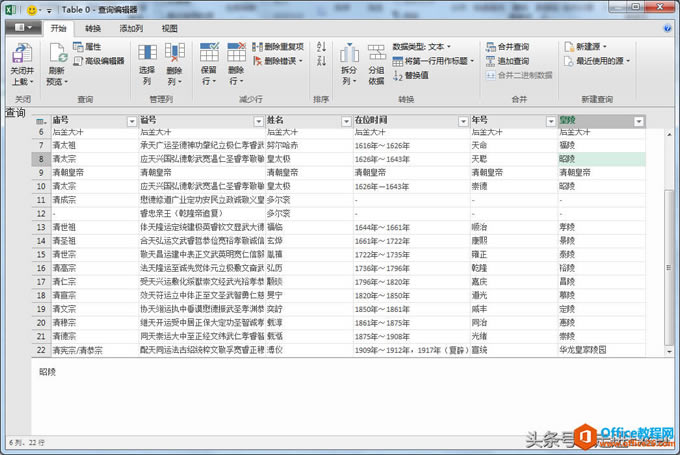
Task: Open the 在位时间 column filter dropdown
Action: point(463,121)
